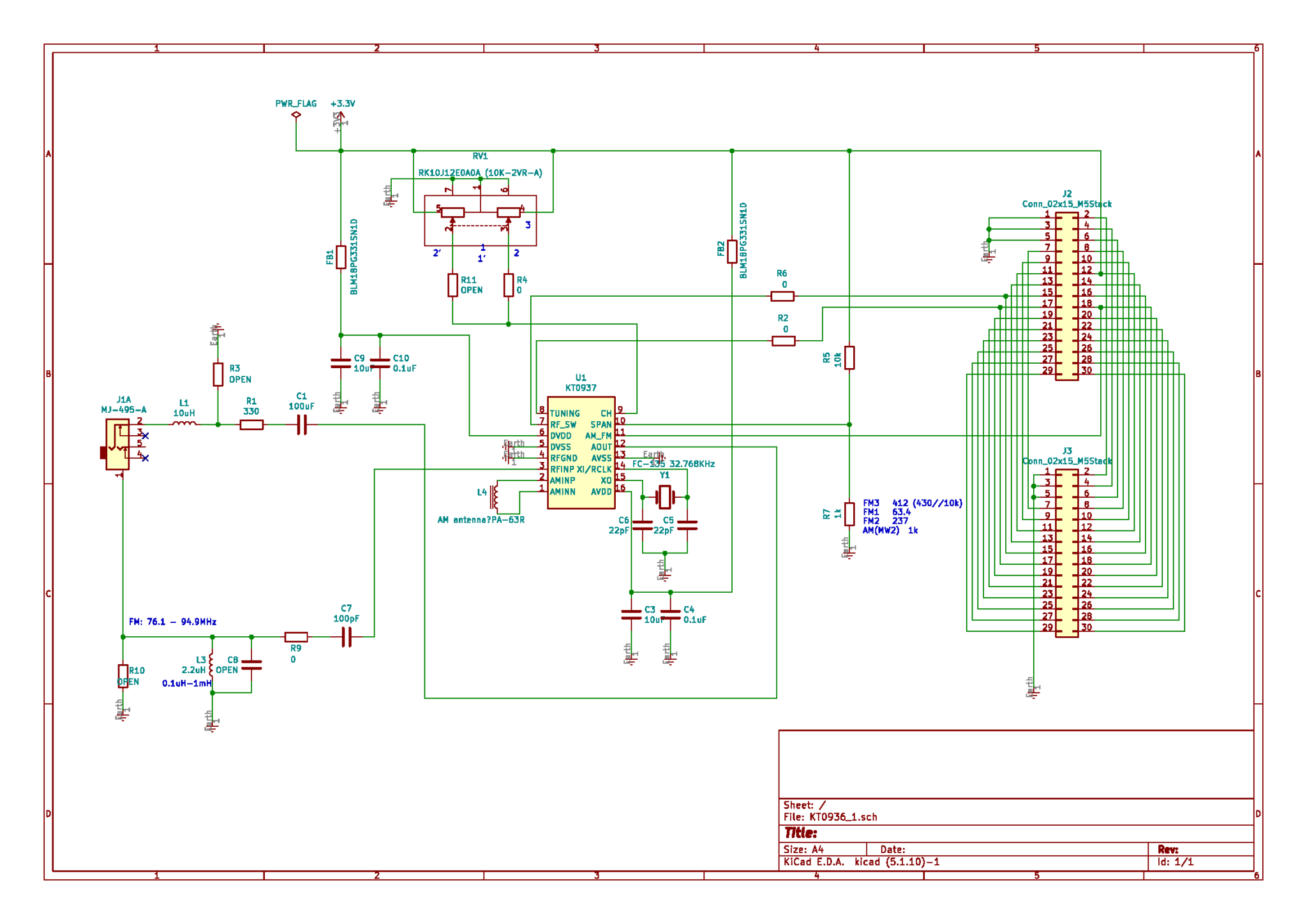This screenshot has width=1307, height=924.
Task: Select capacitor C9 symbol
Action: tap(341, 363)
